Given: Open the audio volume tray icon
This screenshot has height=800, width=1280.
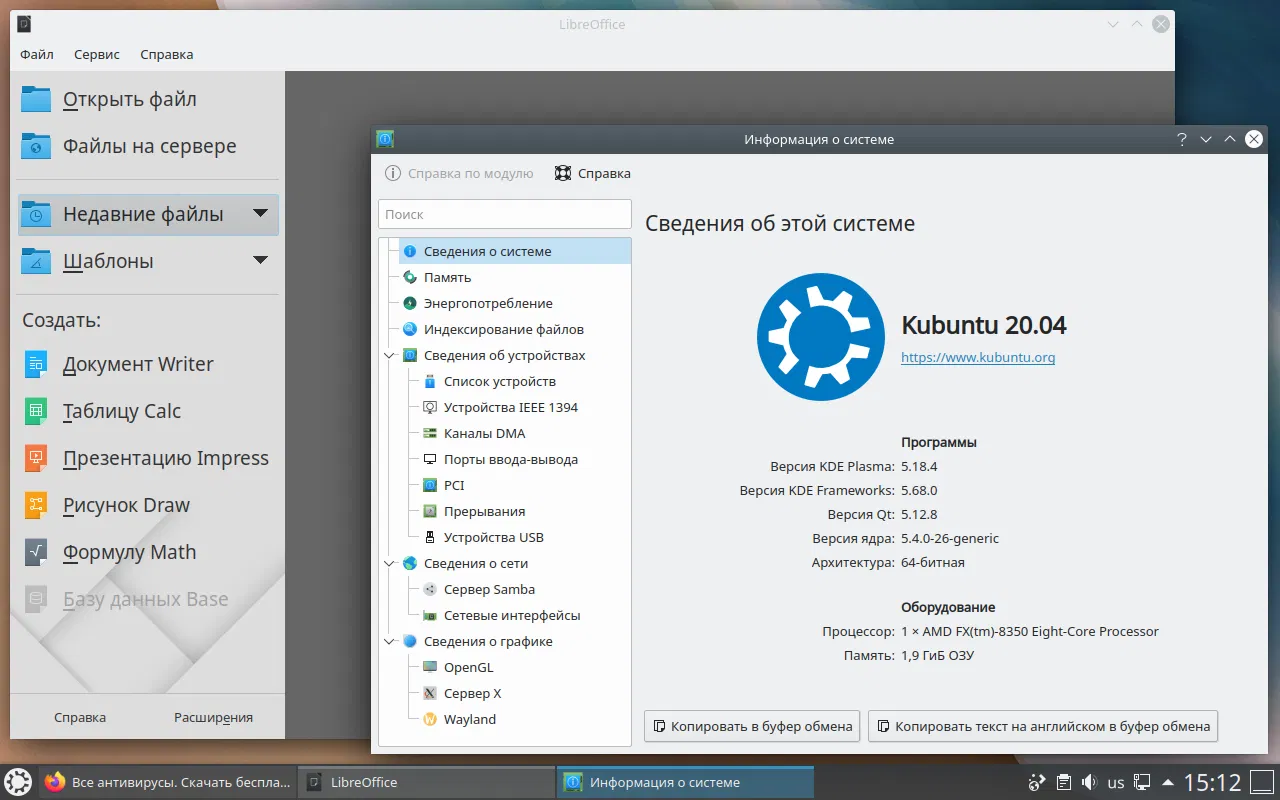Looking at the screenshot, I should [1090, 782].
